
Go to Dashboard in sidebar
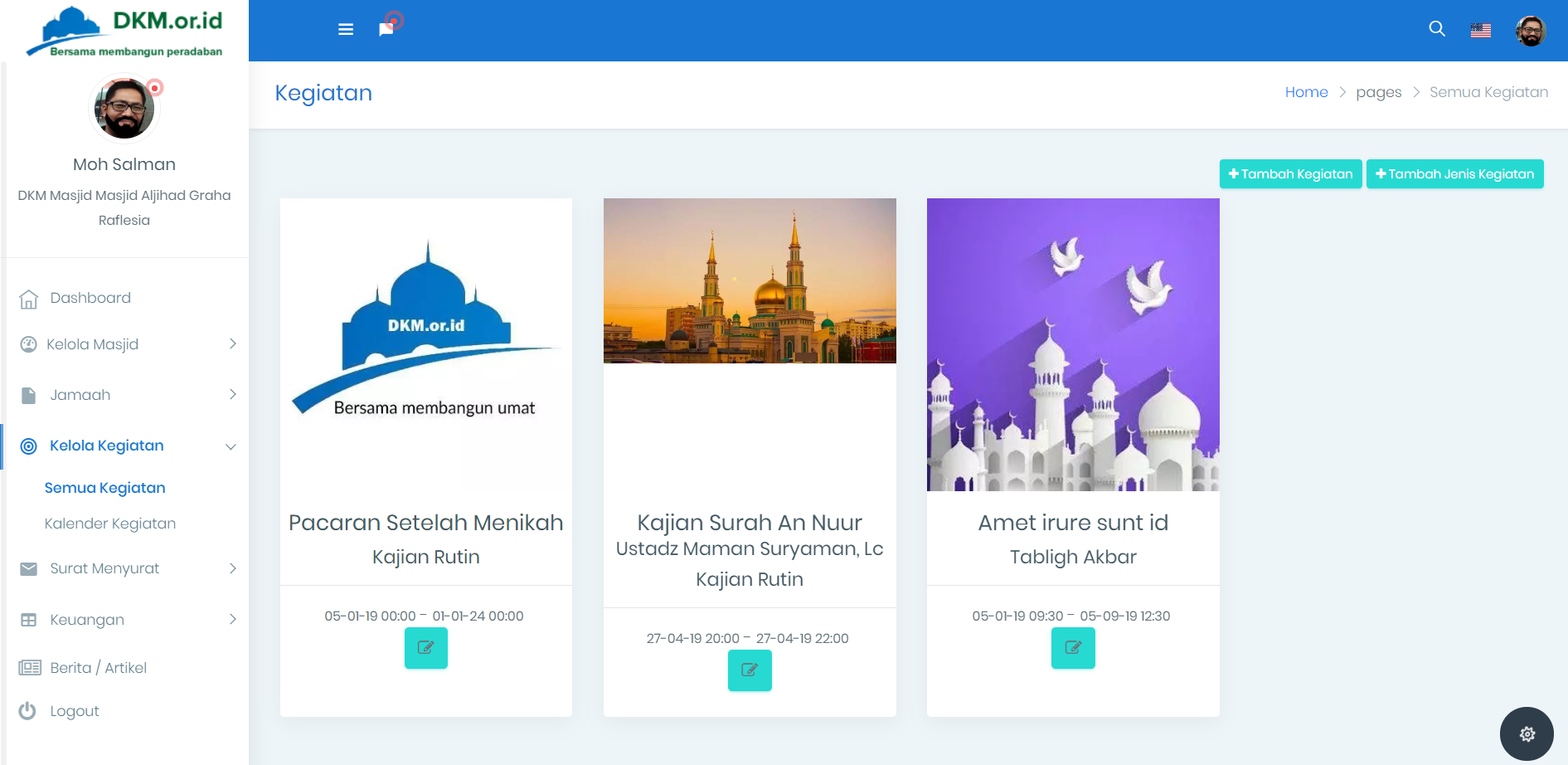90,298
